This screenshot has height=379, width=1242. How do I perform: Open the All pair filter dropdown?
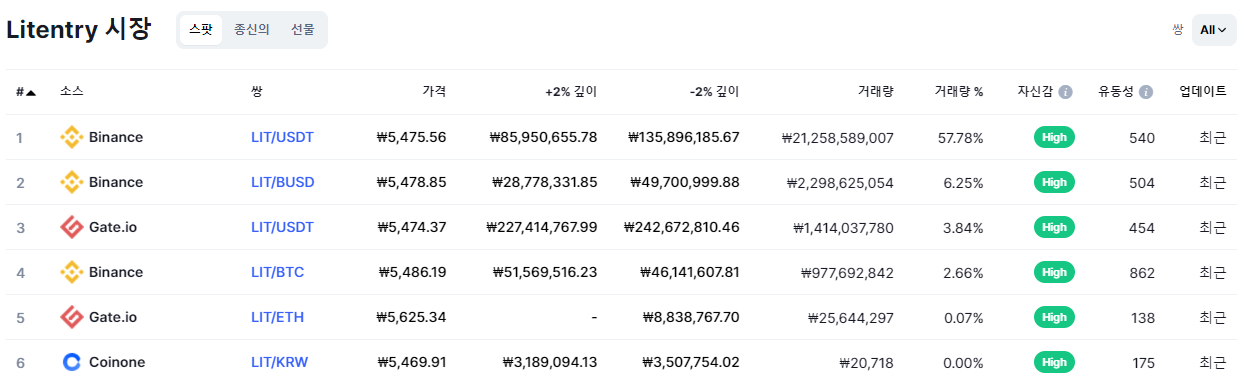[1214, 30]
